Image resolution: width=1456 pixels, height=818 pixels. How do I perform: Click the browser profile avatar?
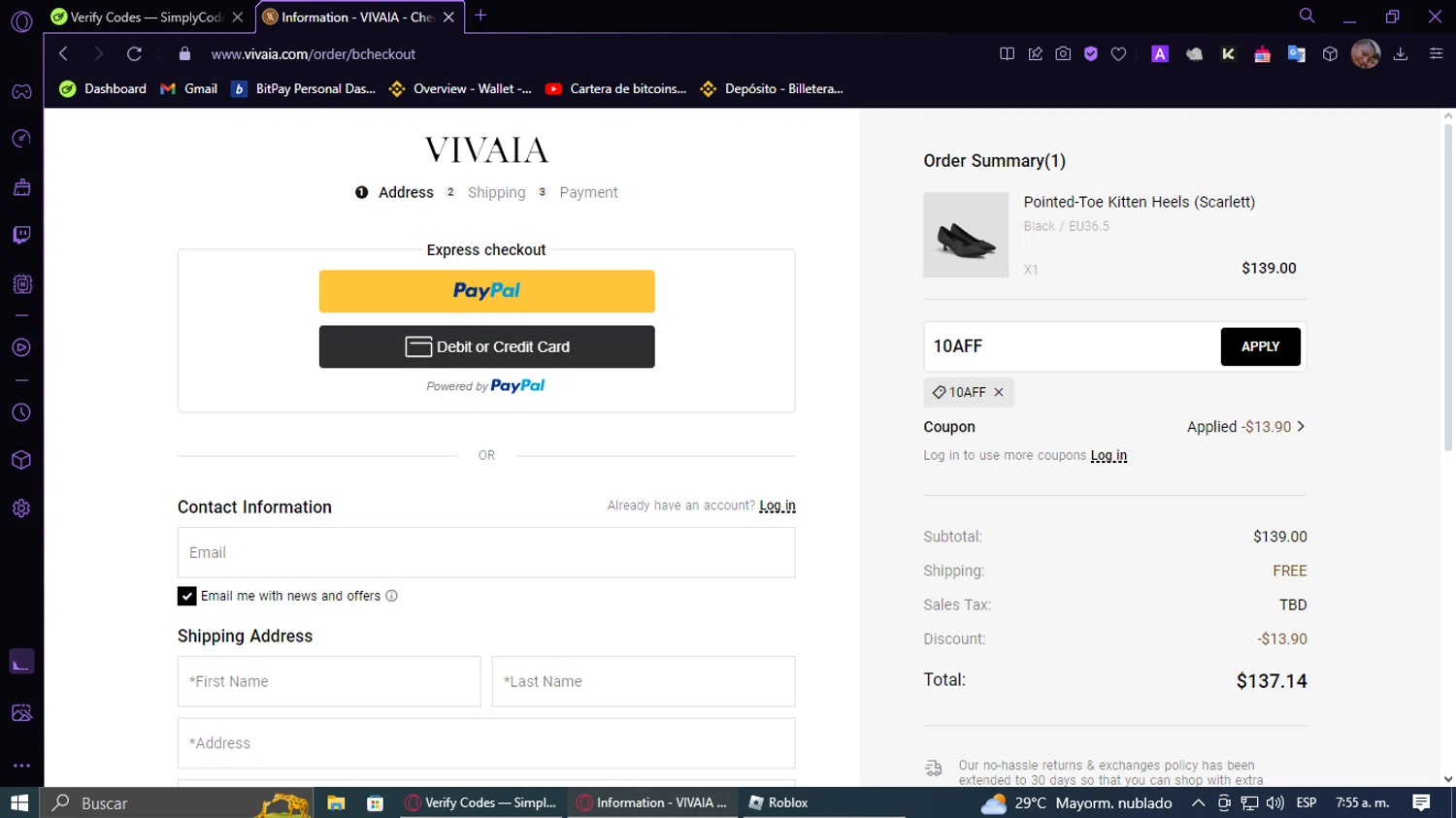pyautogui.click(x=1366, y=54)
